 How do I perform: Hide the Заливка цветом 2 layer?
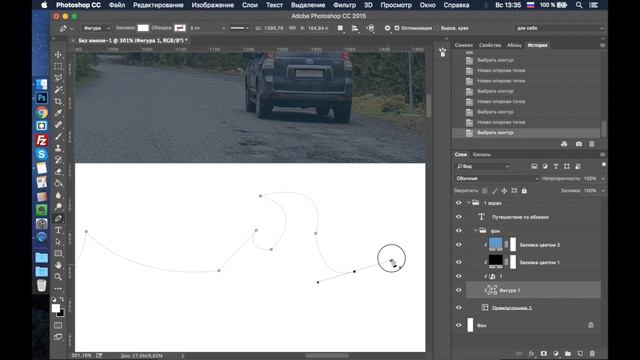click(x=458, y=244)
